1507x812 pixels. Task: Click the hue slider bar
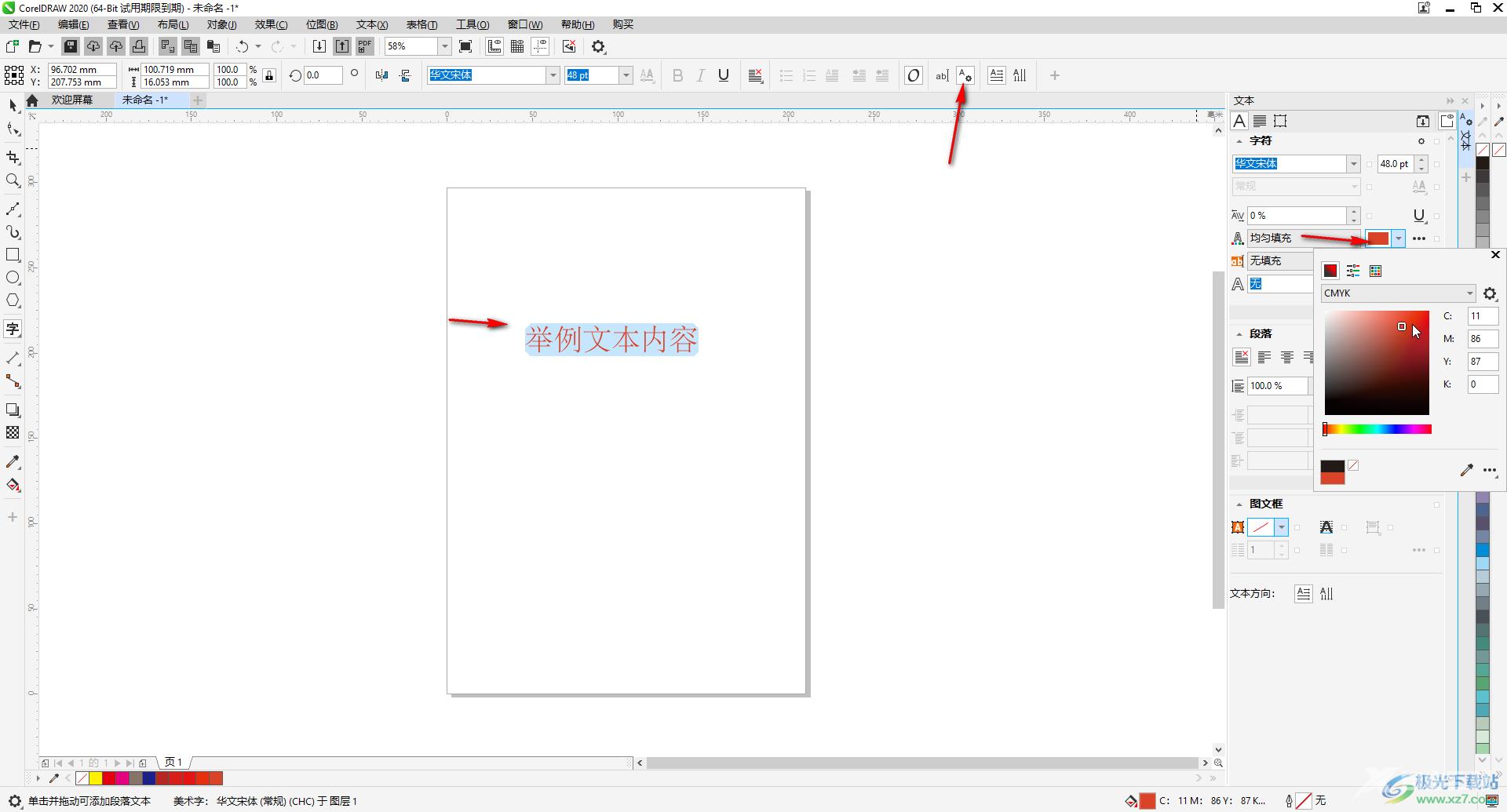click(1377, 429)
